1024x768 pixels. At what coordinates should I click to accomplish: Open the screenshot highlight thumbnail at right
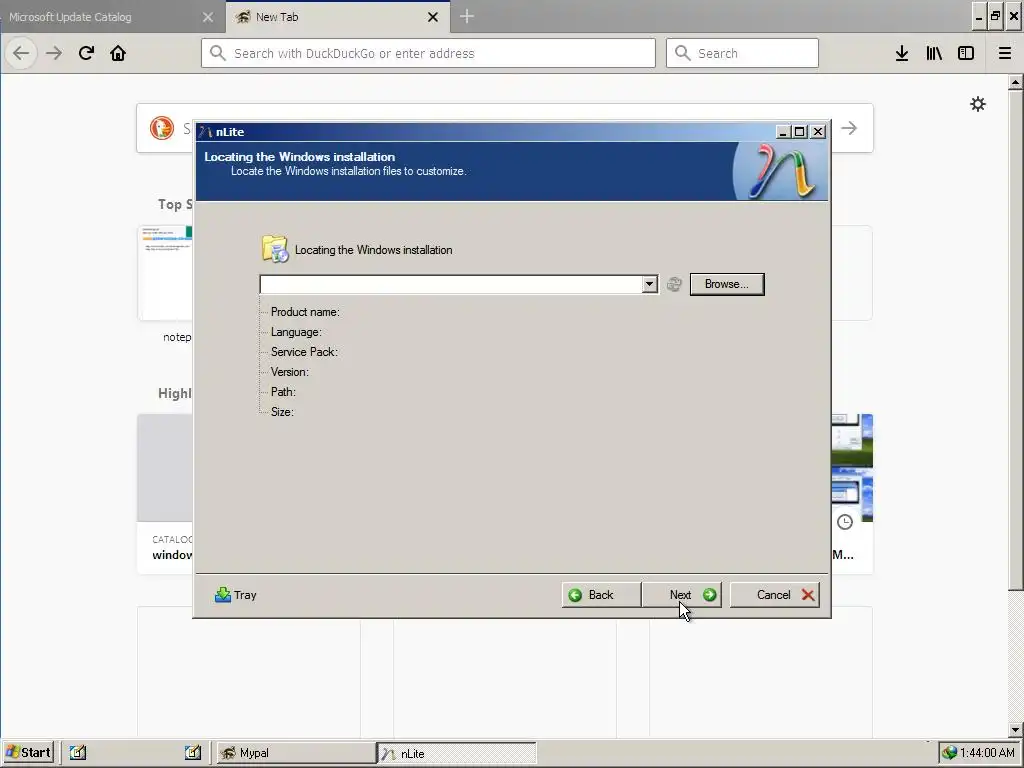pos(852,468)
